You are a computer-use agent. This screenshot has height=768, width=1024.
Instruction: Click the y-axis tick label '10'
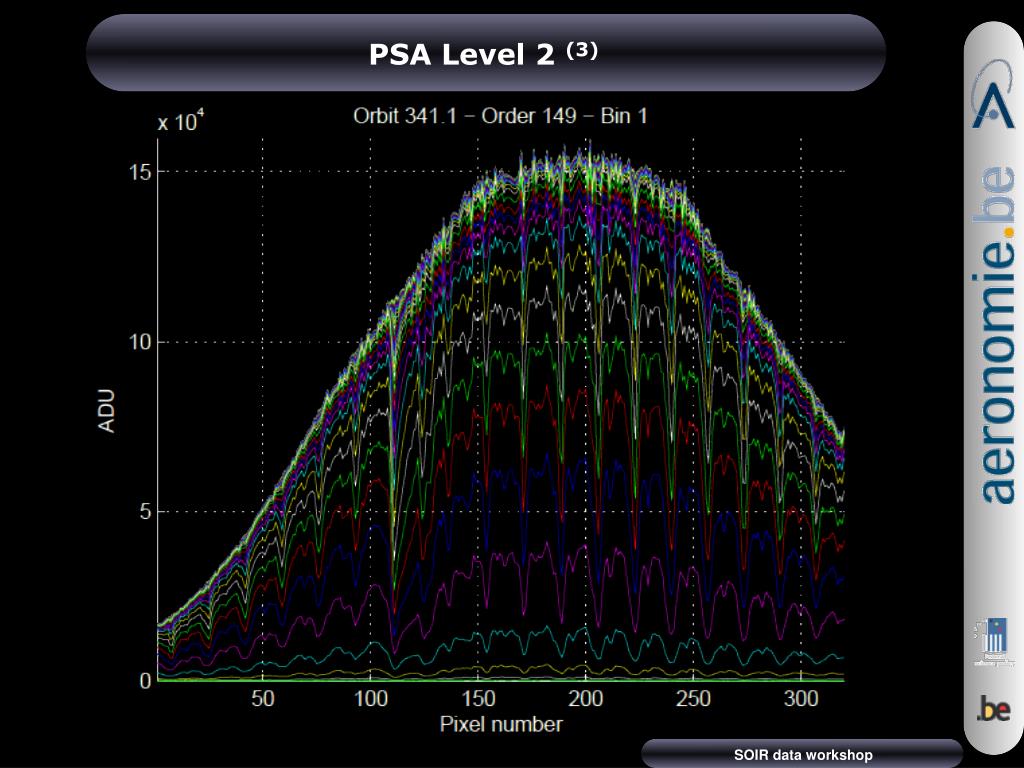click(x=140, y=342)
